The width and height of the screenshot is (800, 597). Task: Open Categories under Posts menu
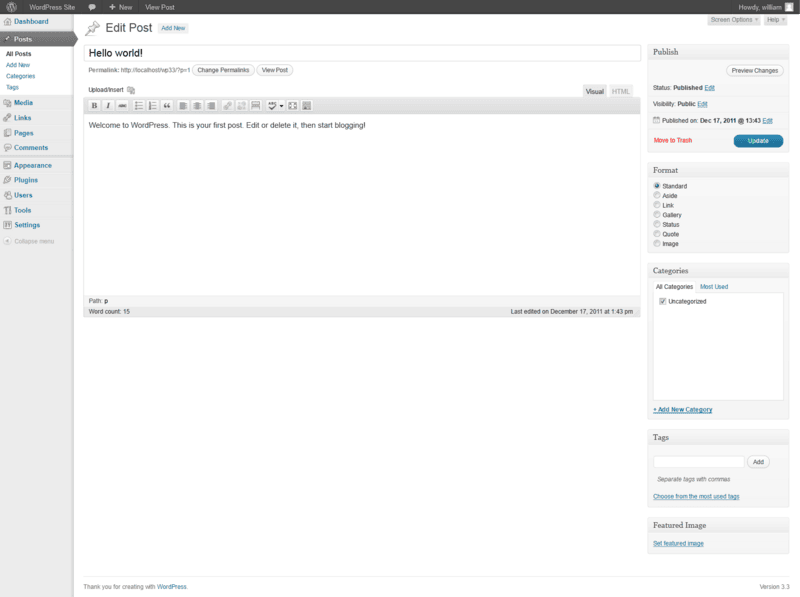[x=20, y=76]
